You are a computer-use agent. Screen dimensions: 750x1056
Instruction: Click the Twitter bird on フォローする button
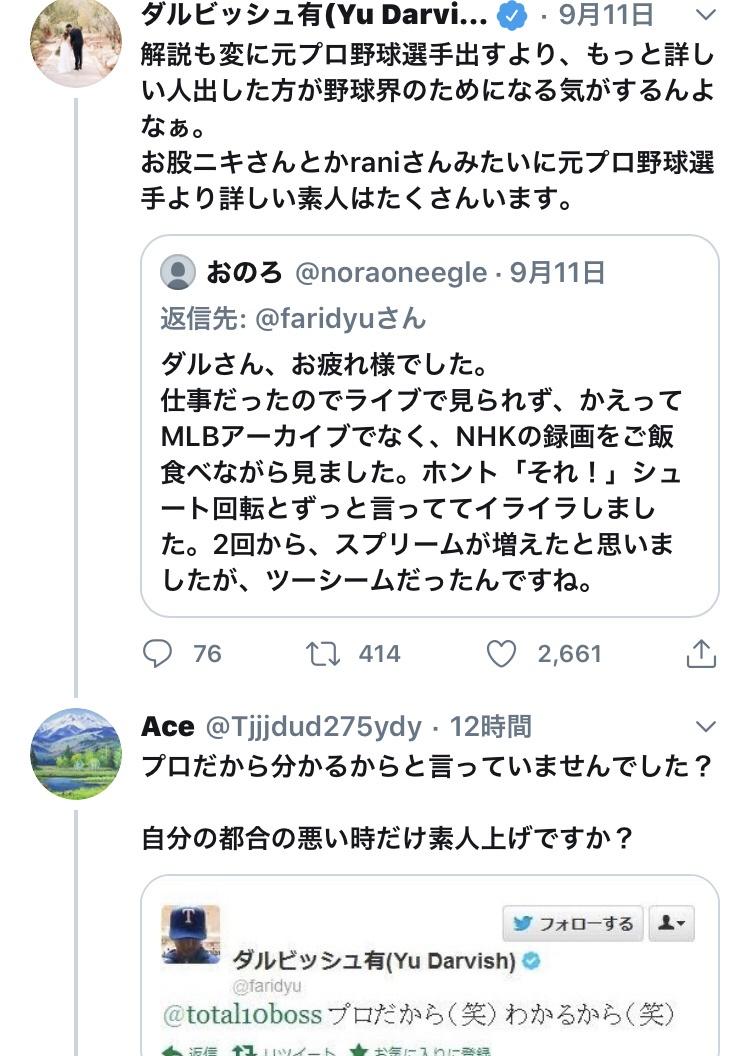pyautogui.click(x=522, y=923)
